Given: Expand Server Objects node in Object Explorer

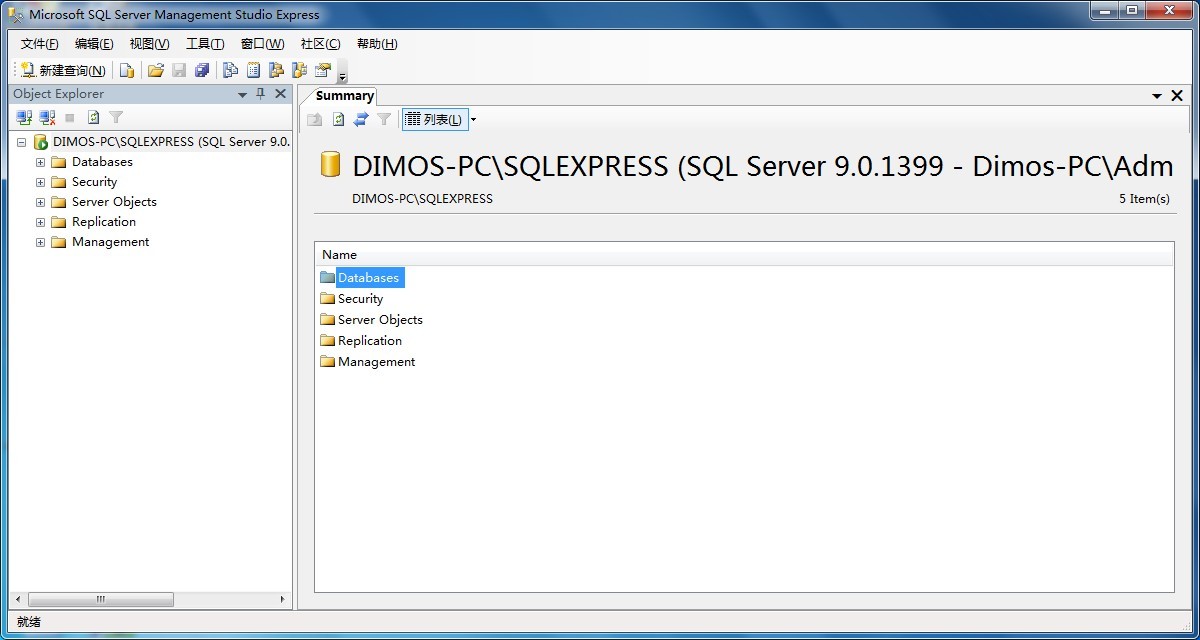Looking at the screenshot, I should coord(41,202).
